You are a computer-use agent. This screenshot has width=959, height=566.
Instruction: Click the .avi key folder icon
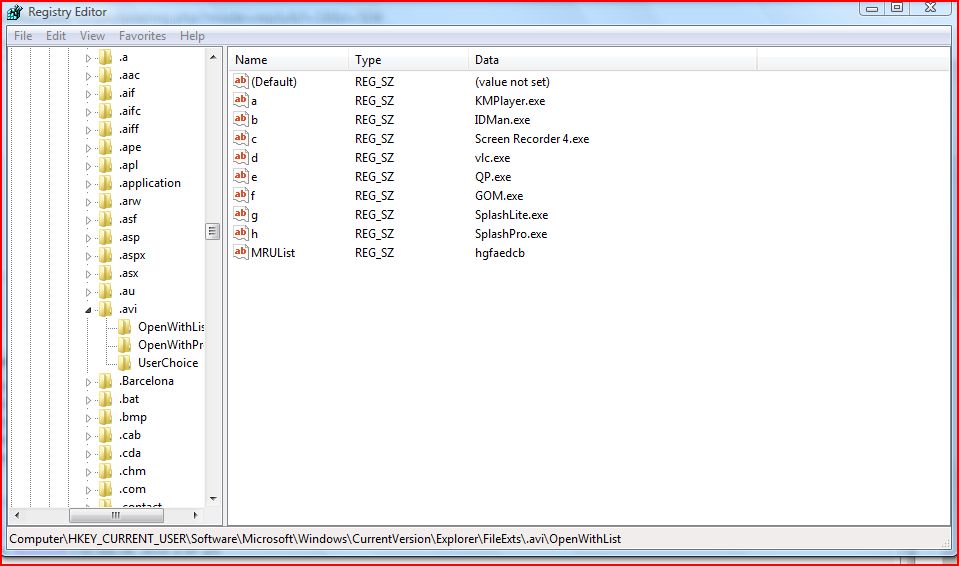click(x=106, y=309)
